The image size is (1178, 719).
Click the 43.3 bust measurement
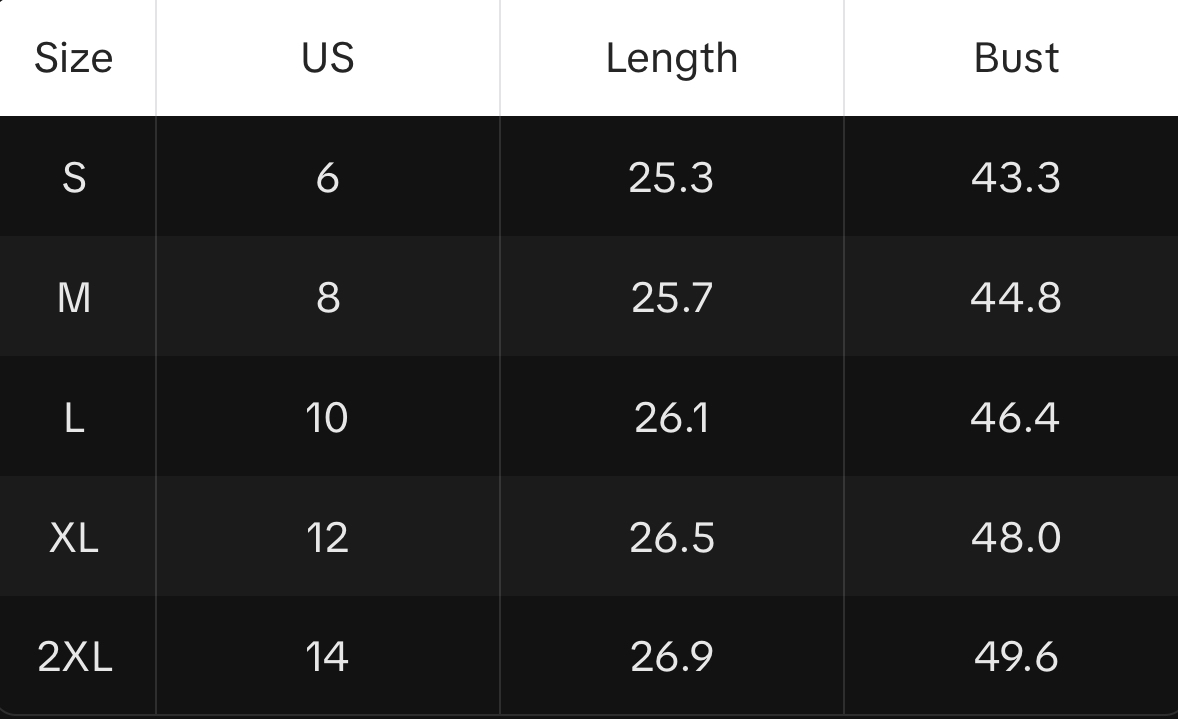[x=1016, y=178]
